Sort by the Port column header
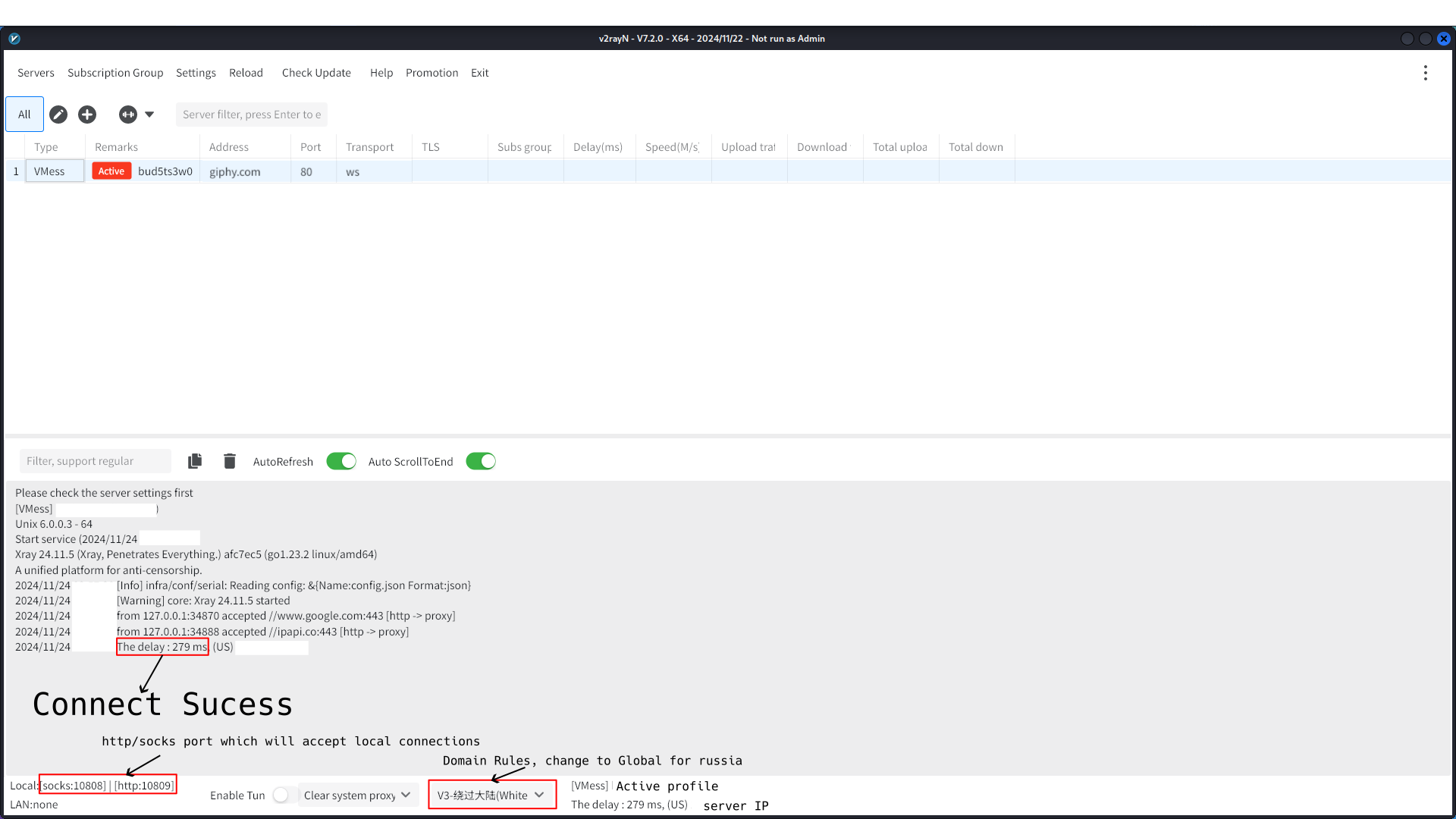1456x819 pixels. click(x=313, y=147)
